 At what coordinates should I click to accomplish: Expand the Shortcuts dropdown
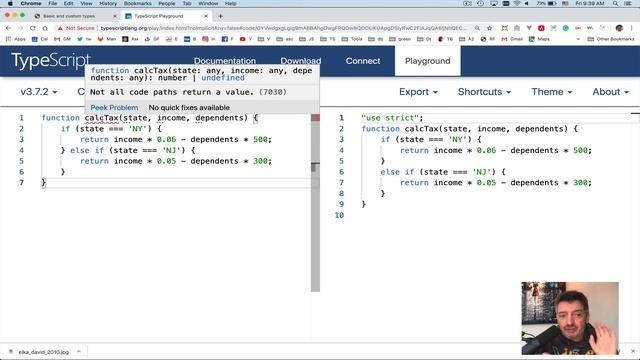(x=484, y=92)
